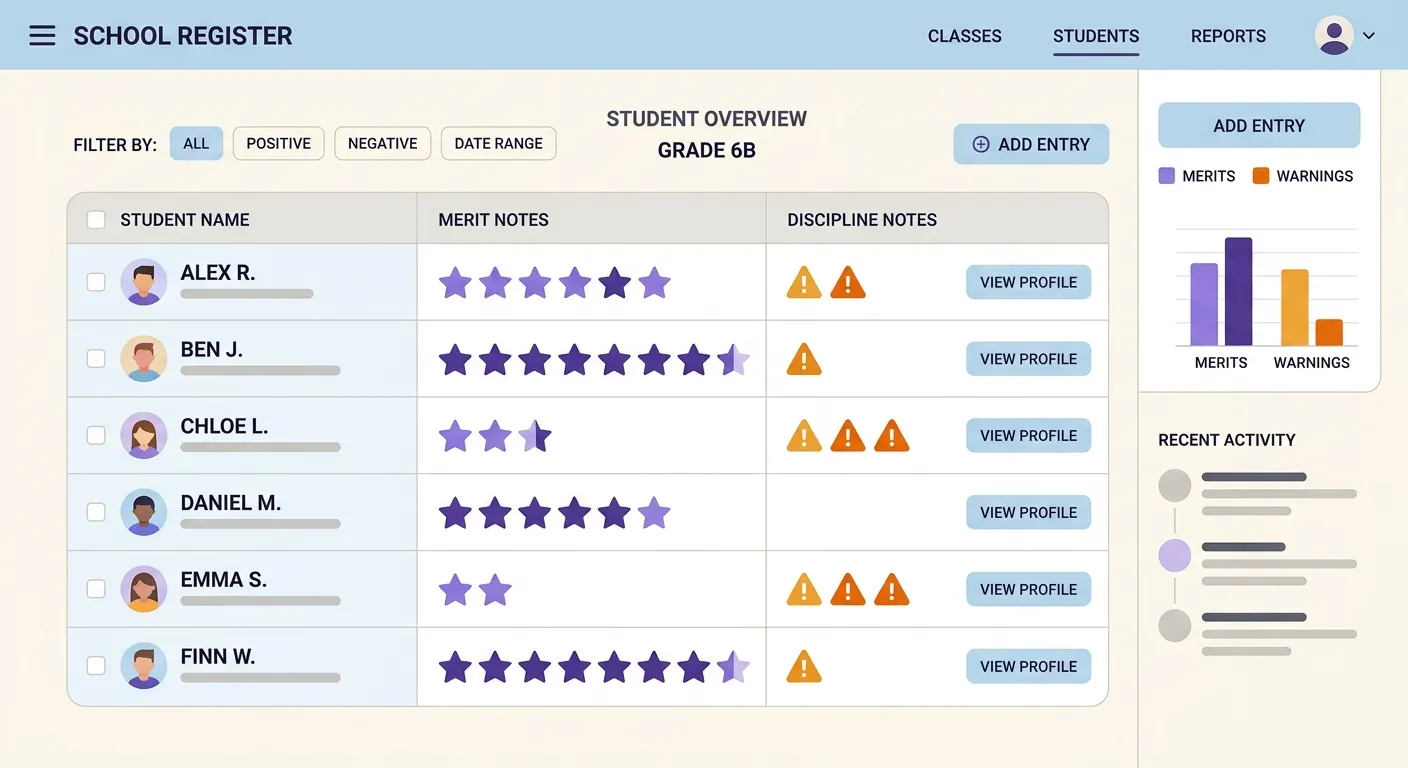Screen dimensions: 1408x768
Task: Open the Date Range filter
Action: 498,144
